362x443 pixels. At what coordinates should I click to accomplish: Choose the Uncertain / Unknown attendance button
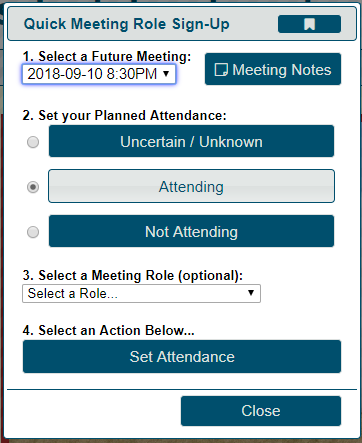click(x=191, y=141)
